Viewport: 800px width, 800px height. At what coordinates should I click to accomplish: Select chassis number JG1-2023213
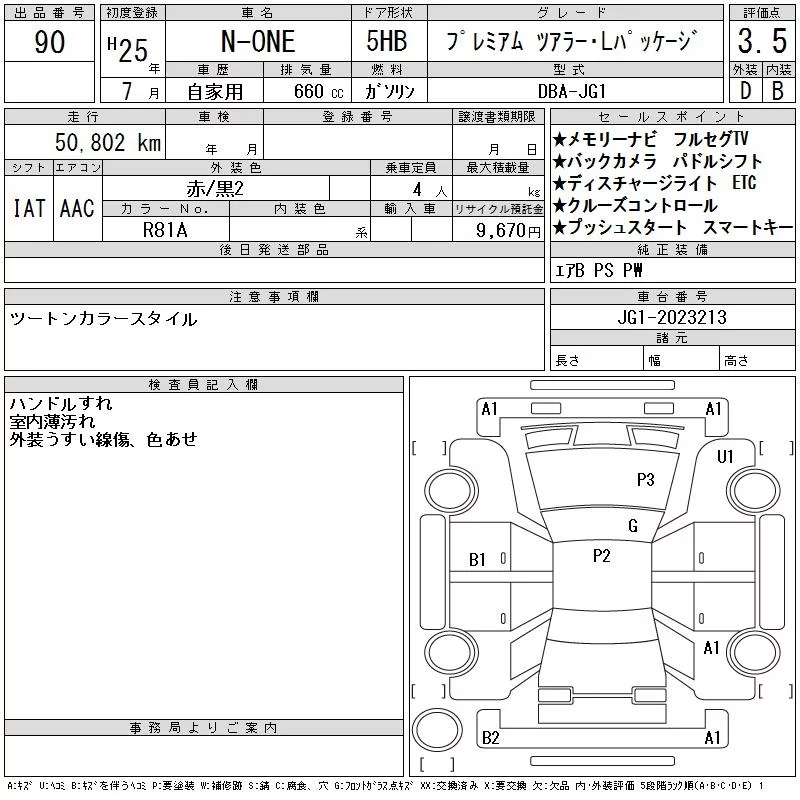[672, 317]
